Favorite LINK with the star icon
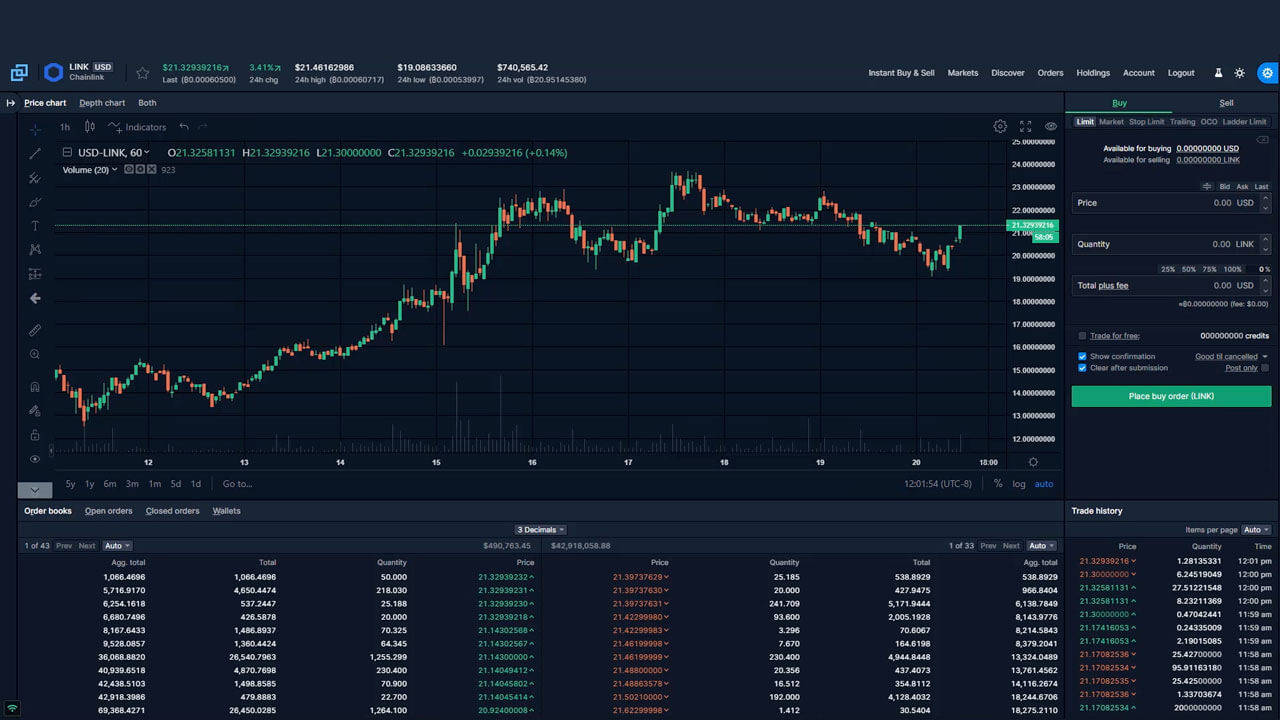Screen dimensions: 1280x720 click(143, 73)
